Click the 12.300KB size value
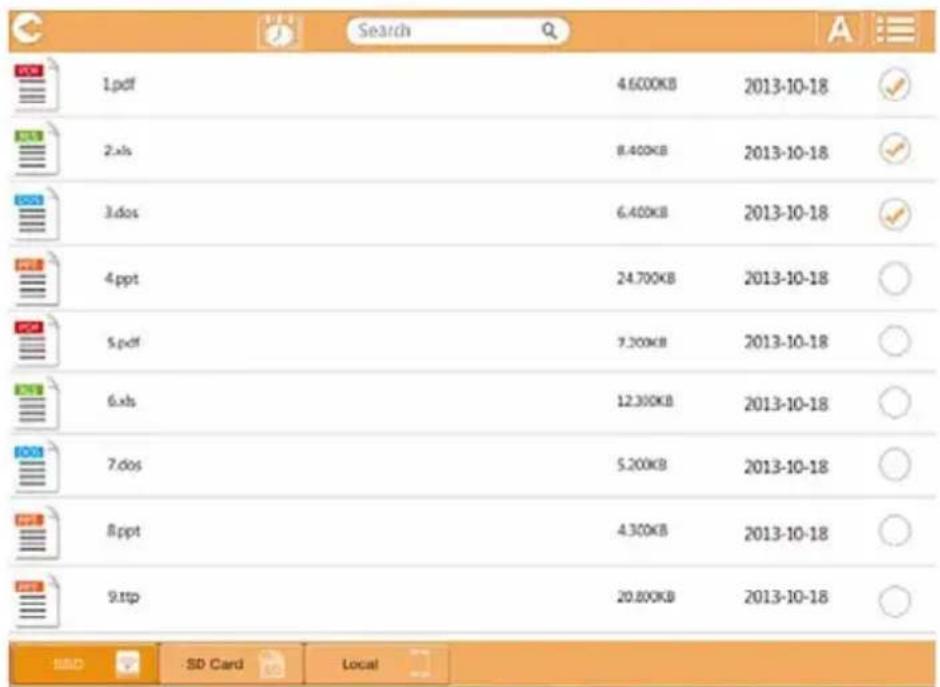The image size is (940, 687). (x=645, y=401)
